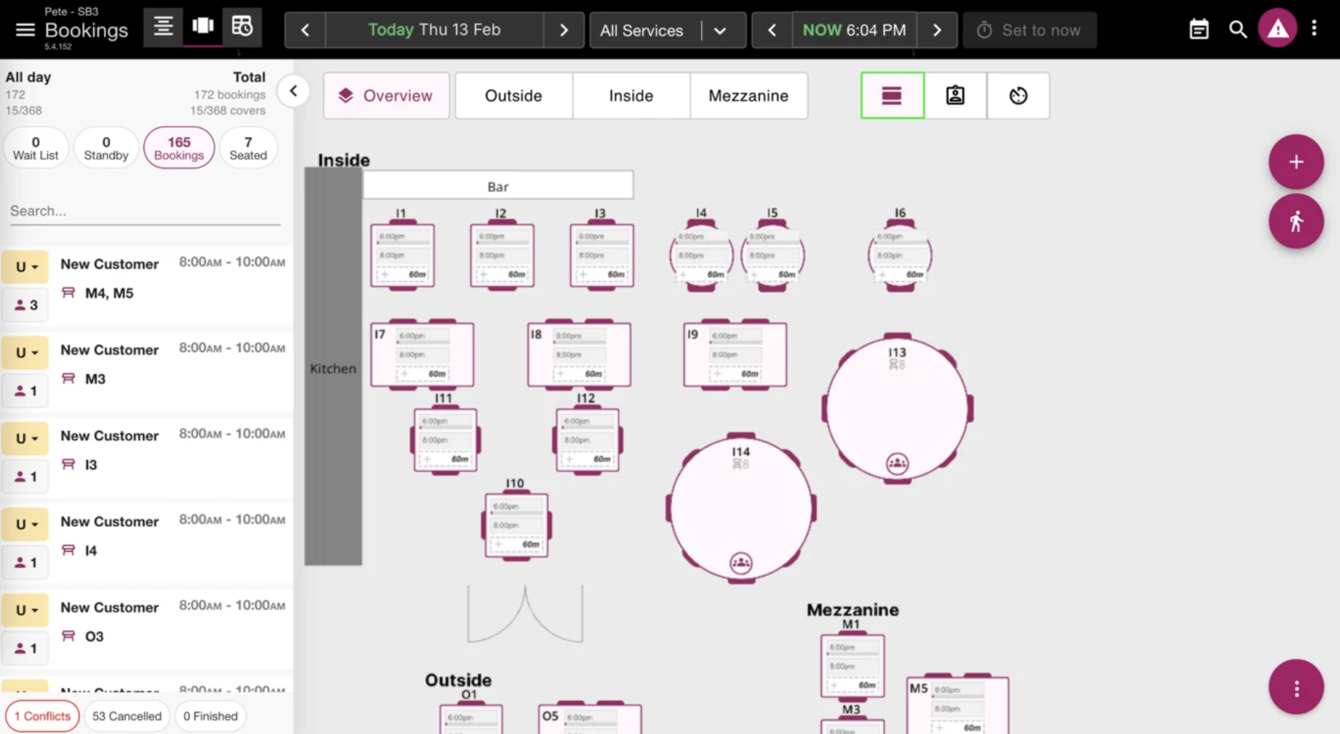Open status dropdown for the I3 booking
The height and width of the screenshot is (734, 1340).
click(25, 439)
